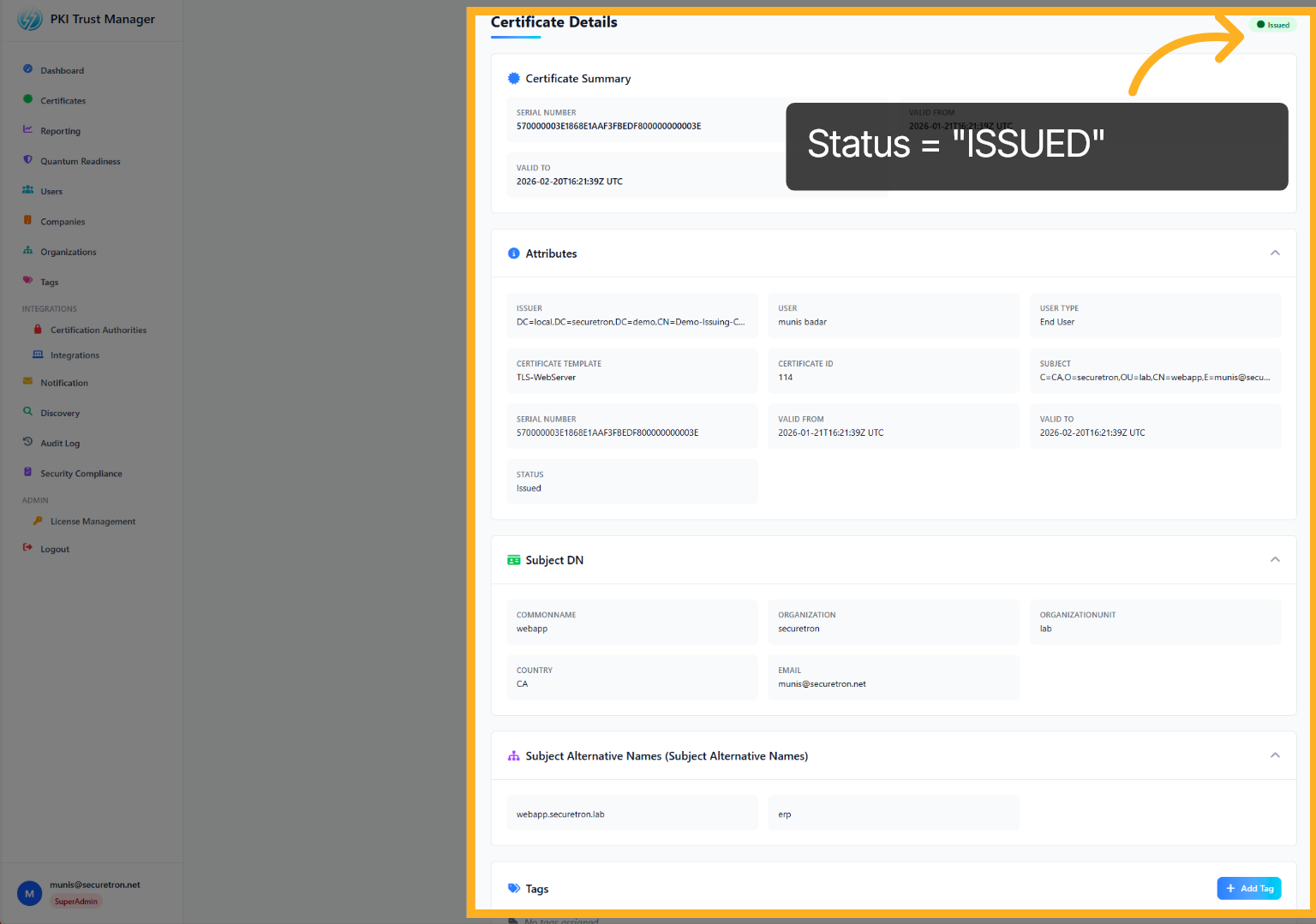Click the Subject value in Attributes
1316x924 pixels.
1155,378
